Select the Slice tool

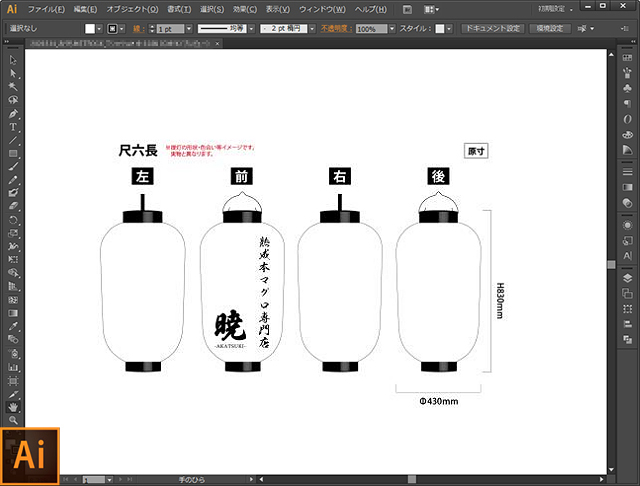pos(13,395)
